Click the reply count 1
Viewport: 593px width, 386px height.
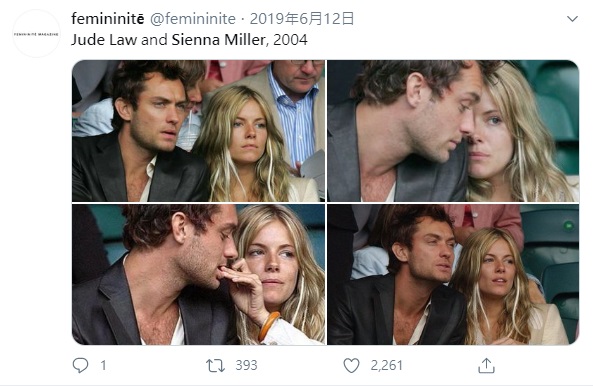(103, 365)
